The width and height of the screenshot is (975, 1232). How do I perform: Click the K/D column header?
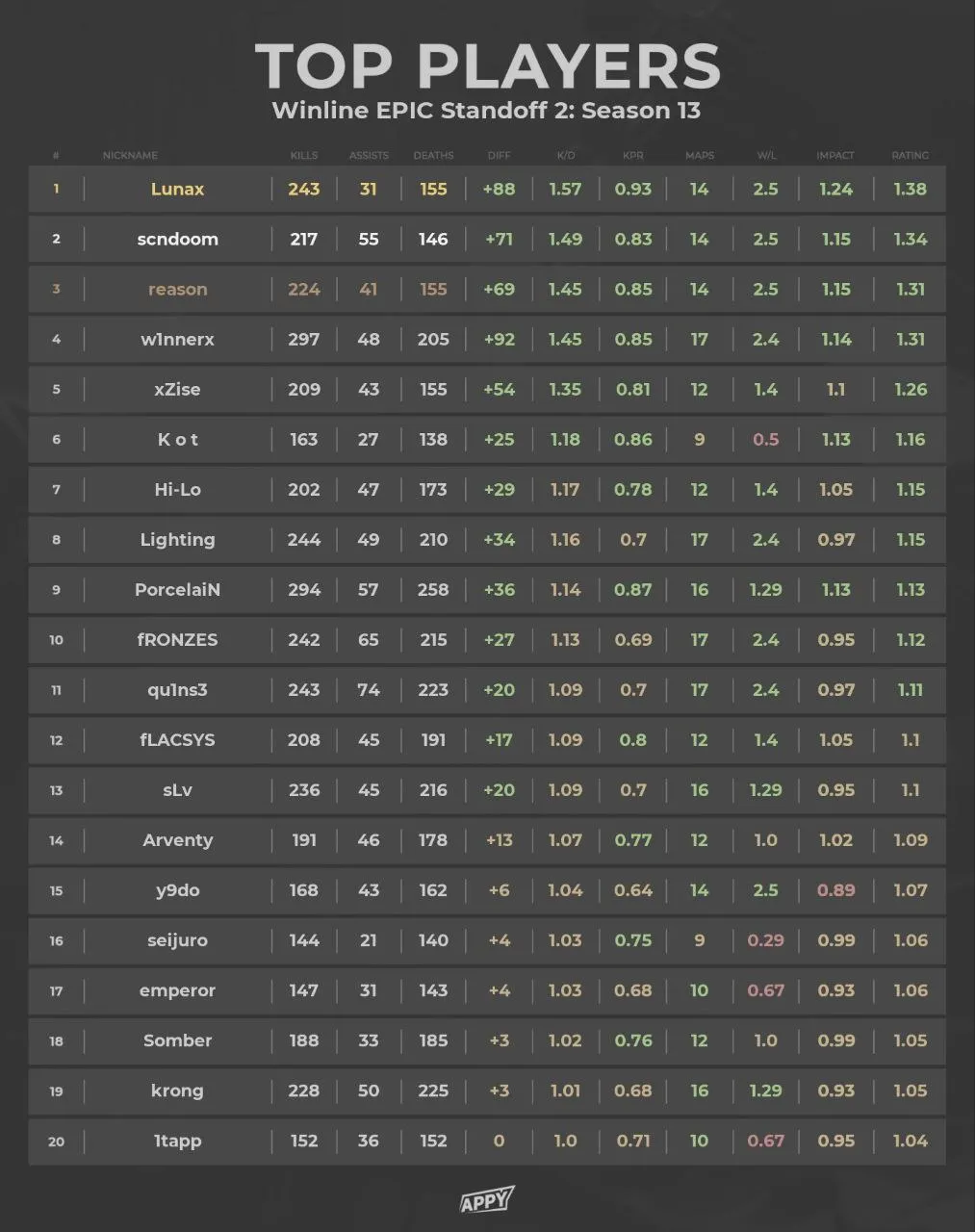(565, 155)
